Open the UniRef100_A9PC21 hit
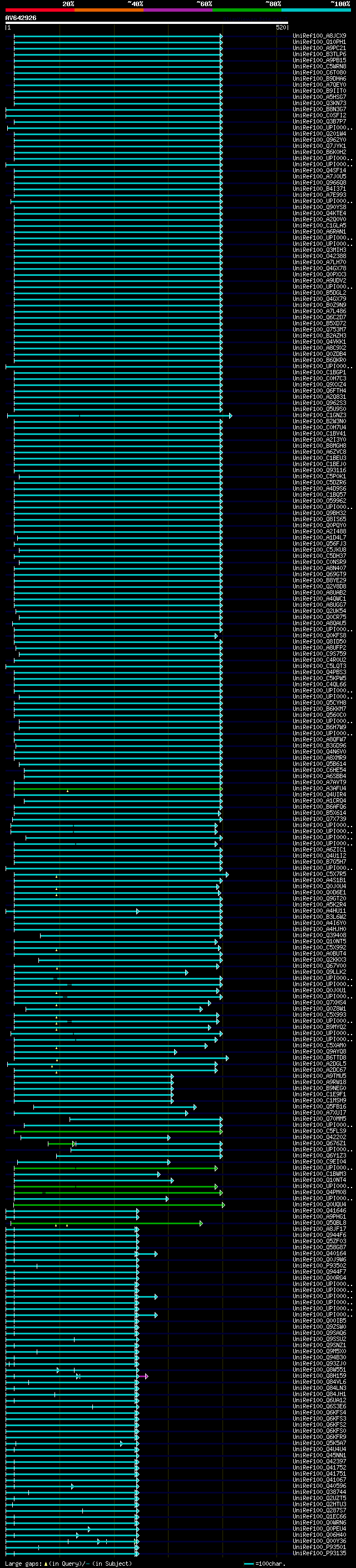This screenshot has height=1568, width=356. click(x=319, y=48)
